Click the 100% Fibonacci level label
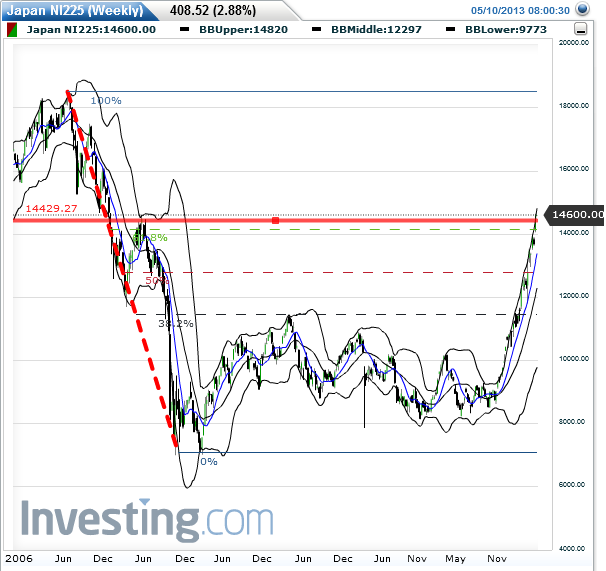Viewport: 606px width, 571px height. (106, 101)
